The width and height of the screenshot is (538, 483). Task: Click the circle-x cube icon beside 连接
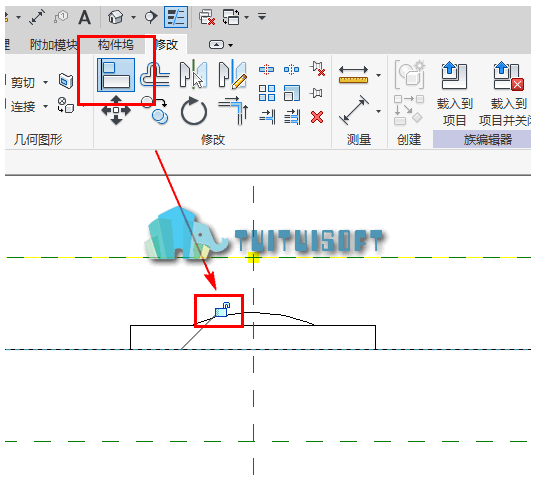(66, 105)
